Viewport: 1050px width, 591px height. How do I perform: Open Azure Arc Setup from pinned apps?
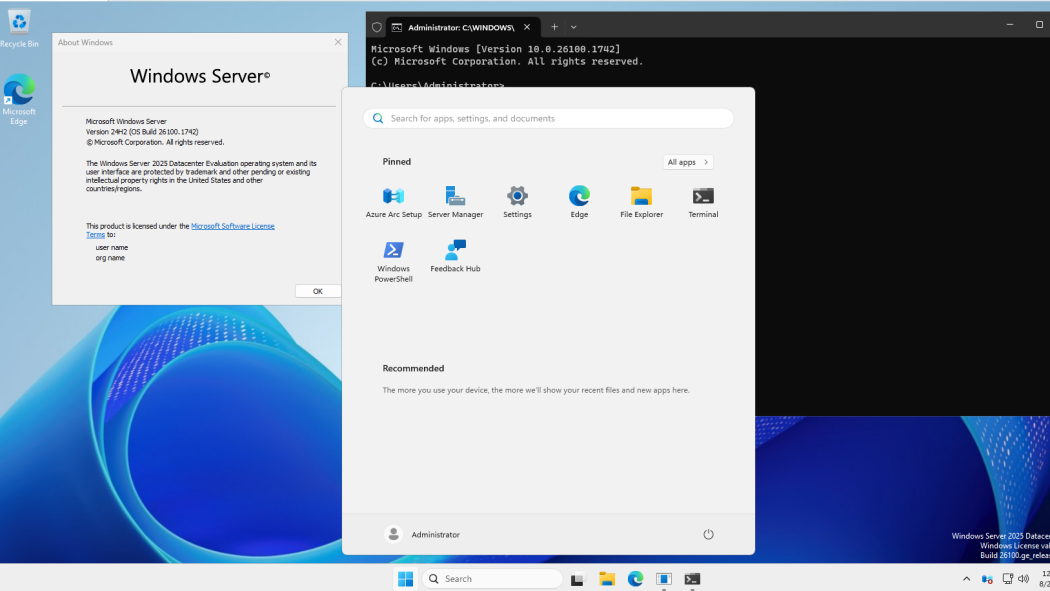pos(394,201)
